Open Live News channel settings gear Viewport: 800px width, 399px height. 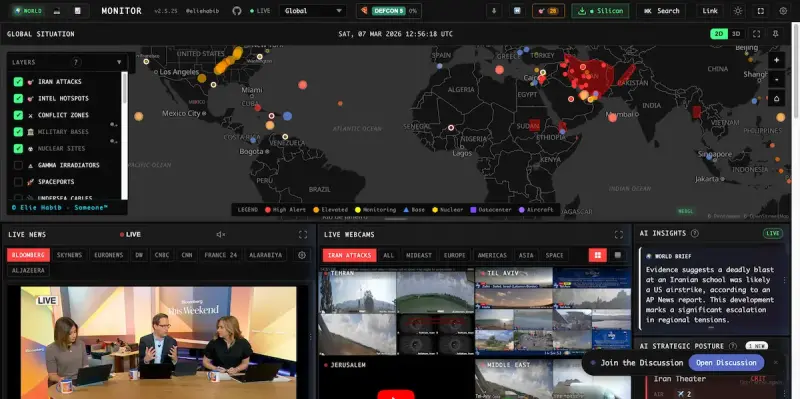click(302, 255)
